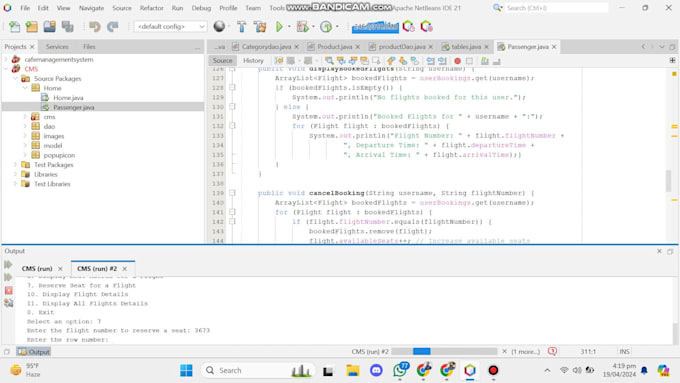Screen dimensions: 680x383
Task: Open the Navigate menu
Action: [91, 8]
